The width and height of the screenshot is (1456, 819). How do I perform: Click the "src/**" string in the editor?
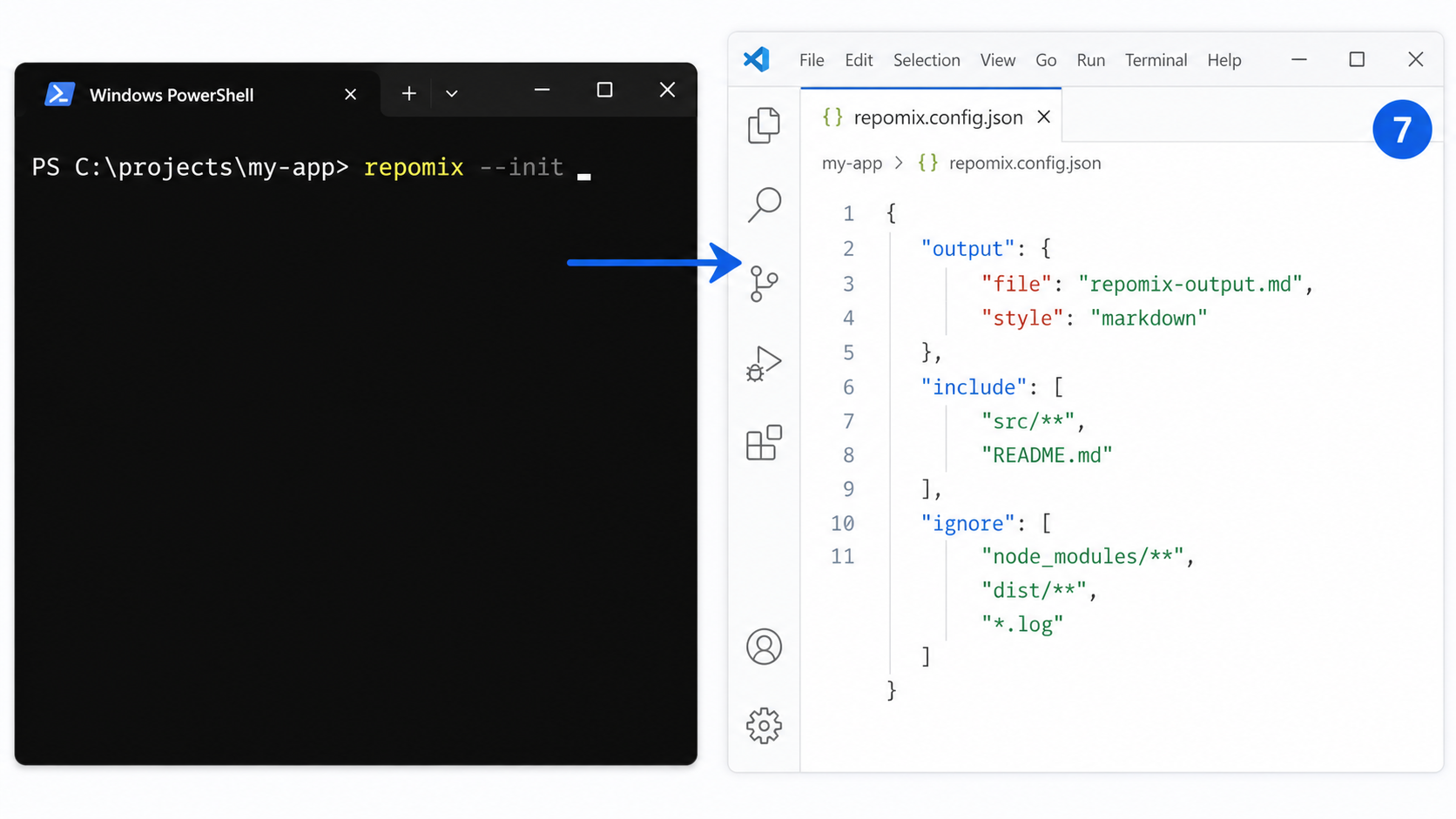(x=1028, y=421)
